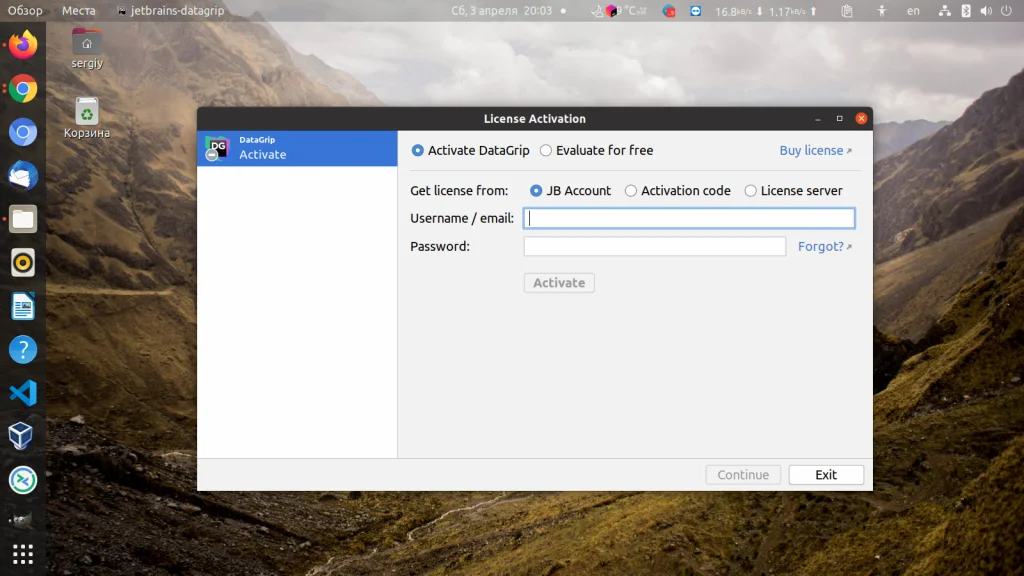Open Firefox from the dock
Viewport: 1024px width, 576px height.
pos(23,45)
